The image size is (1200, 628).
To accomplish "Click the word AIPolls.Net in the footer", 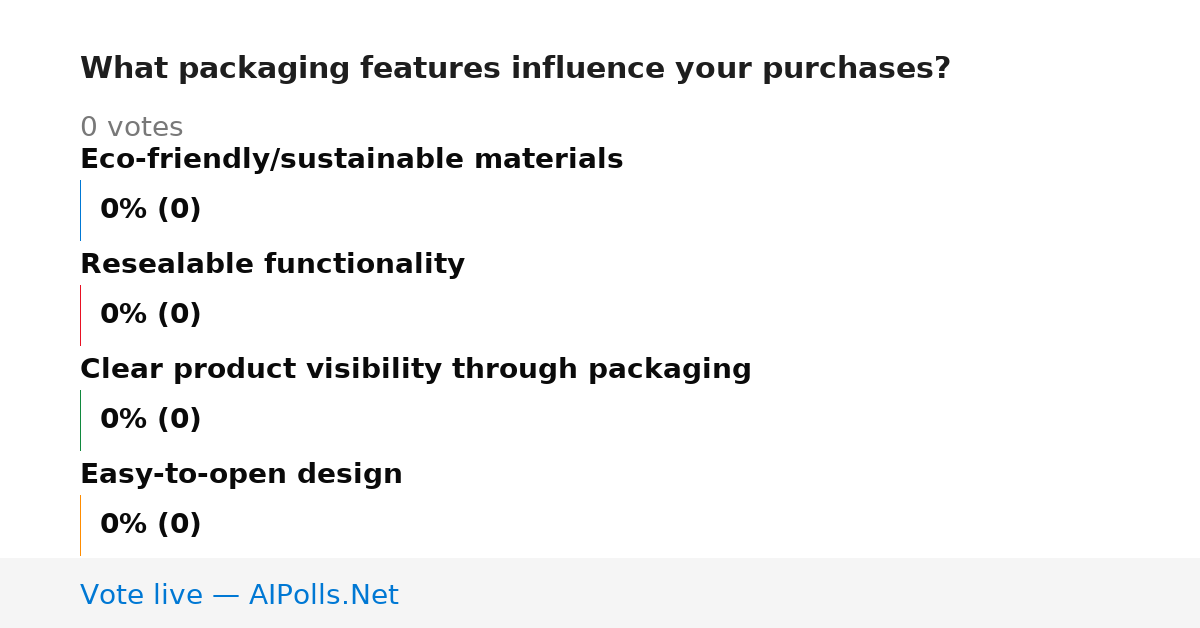I will point(323,595).
